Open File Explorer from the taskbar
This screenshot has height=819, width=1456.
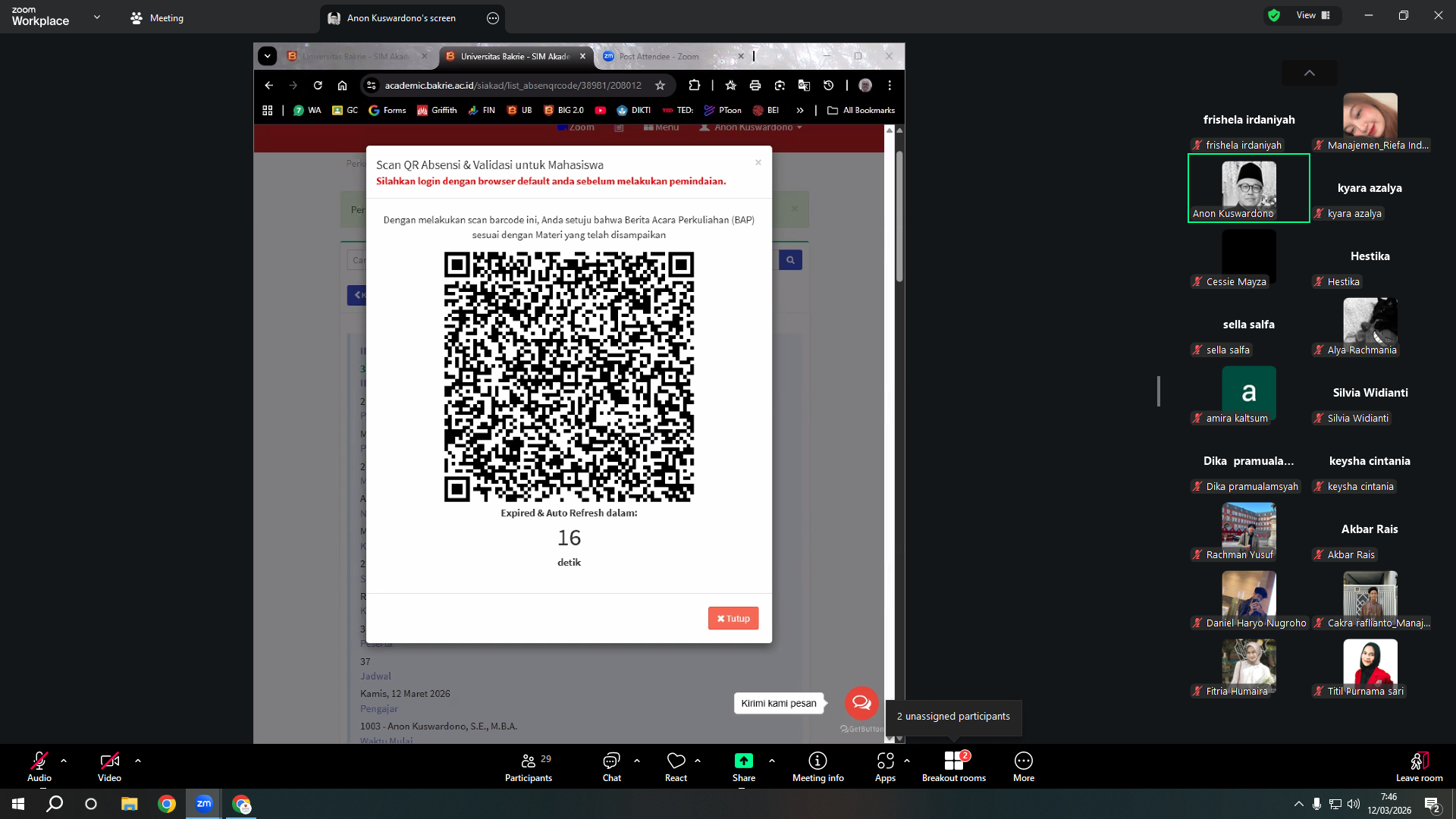[x=130, y=804]
